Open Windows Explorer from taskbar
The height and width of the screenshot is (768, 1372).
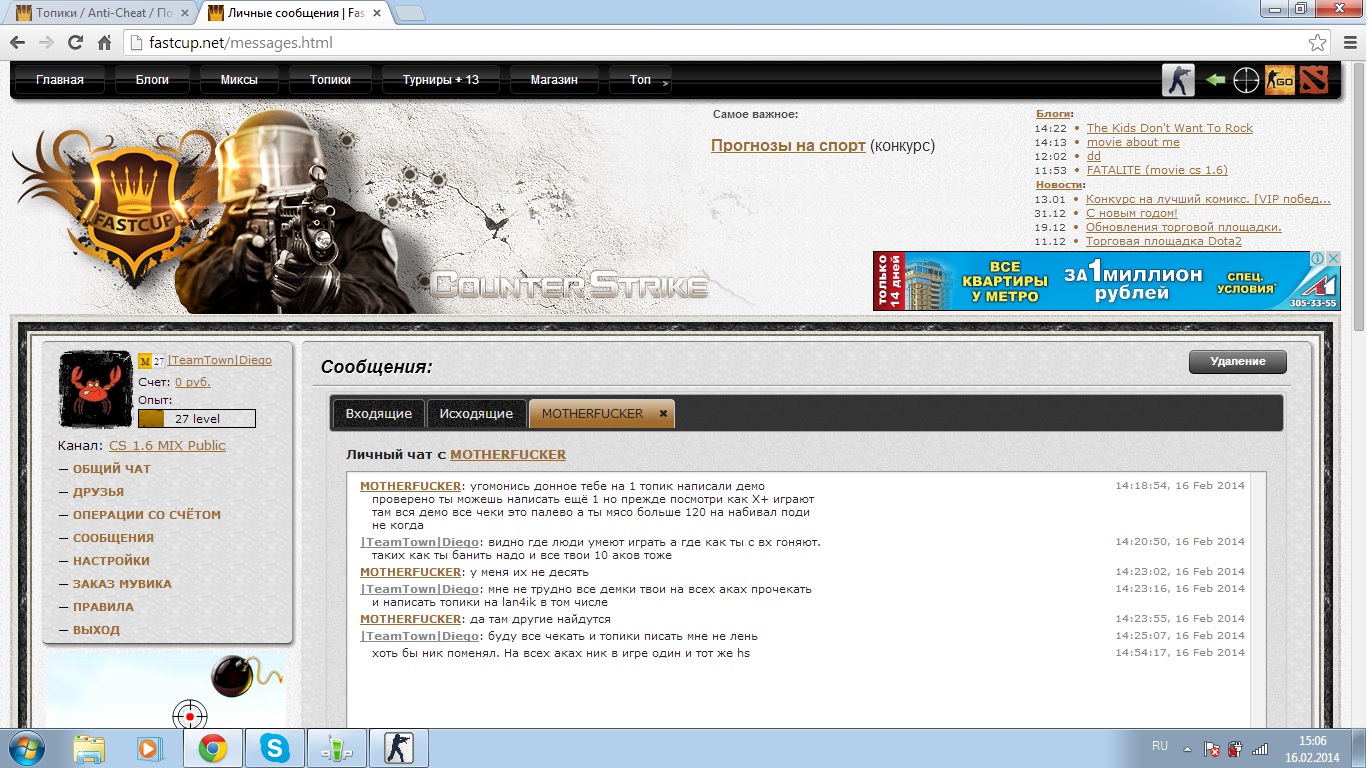pos(89,748)
